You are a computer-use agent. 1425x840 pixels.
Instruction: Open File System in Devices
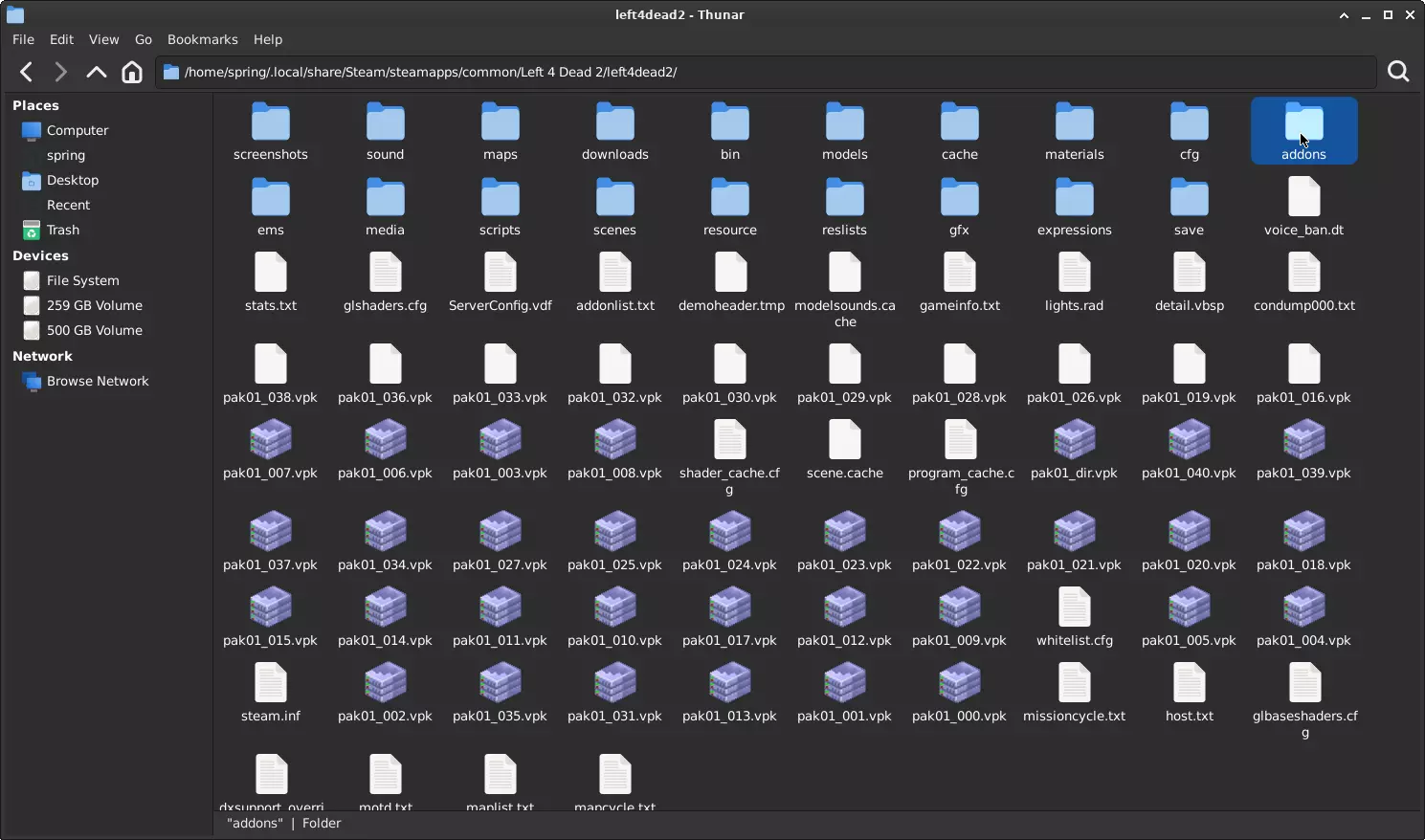click(x=82, y=280)
